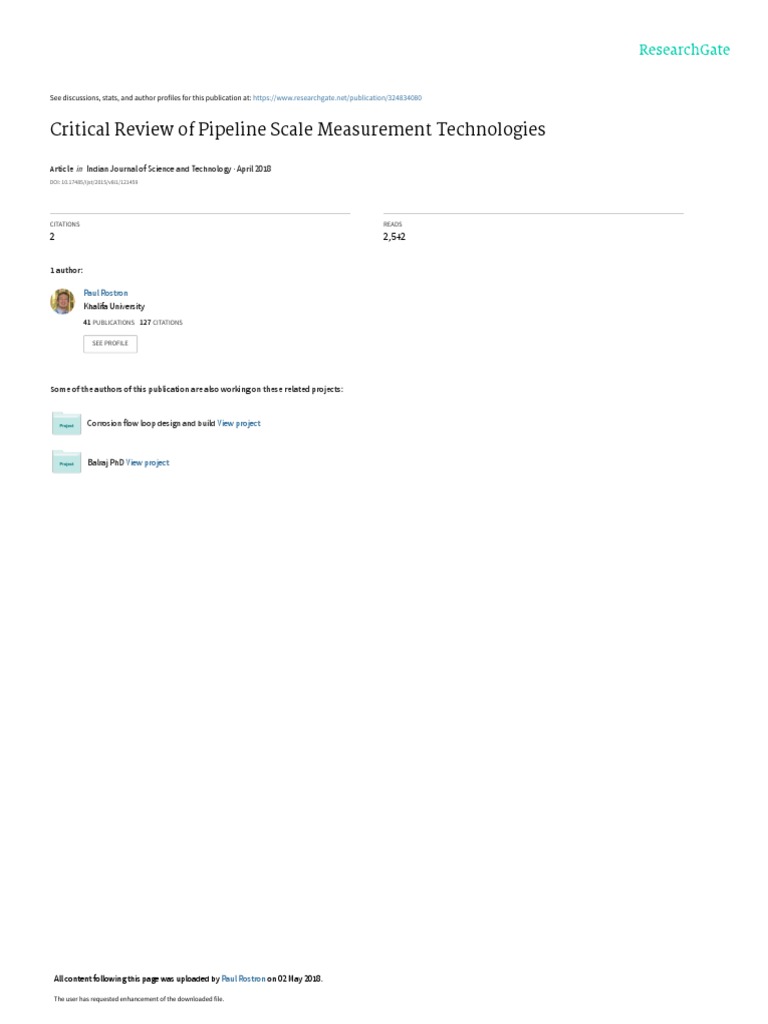
Task: Open the researchgate.net publication URL
Action: [x=337, y=98]
